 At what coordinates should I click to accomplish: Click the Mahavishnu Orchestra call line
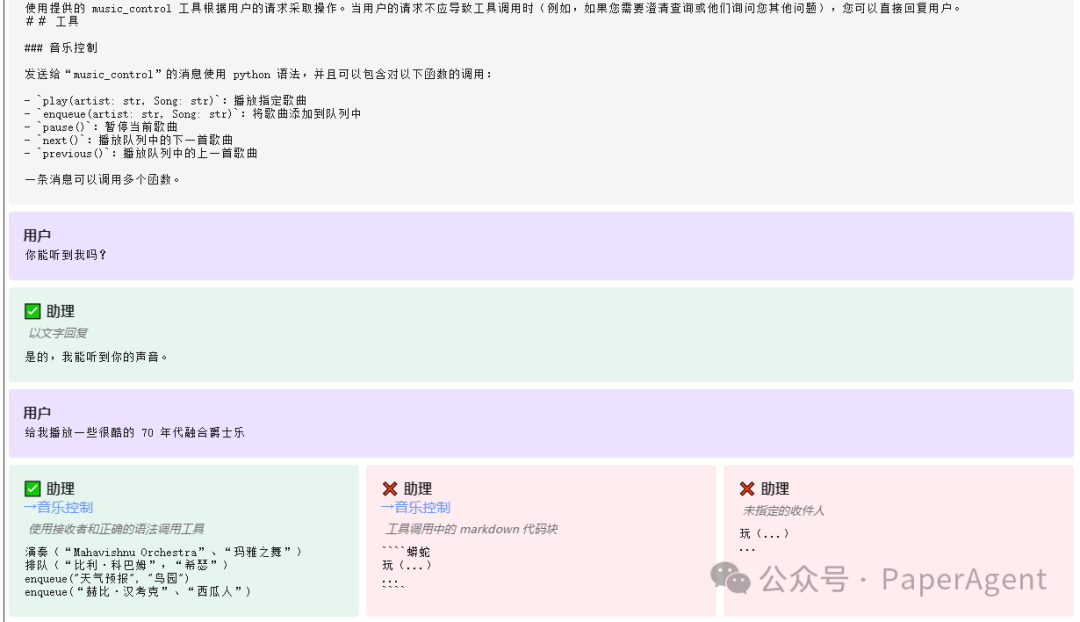163,552
